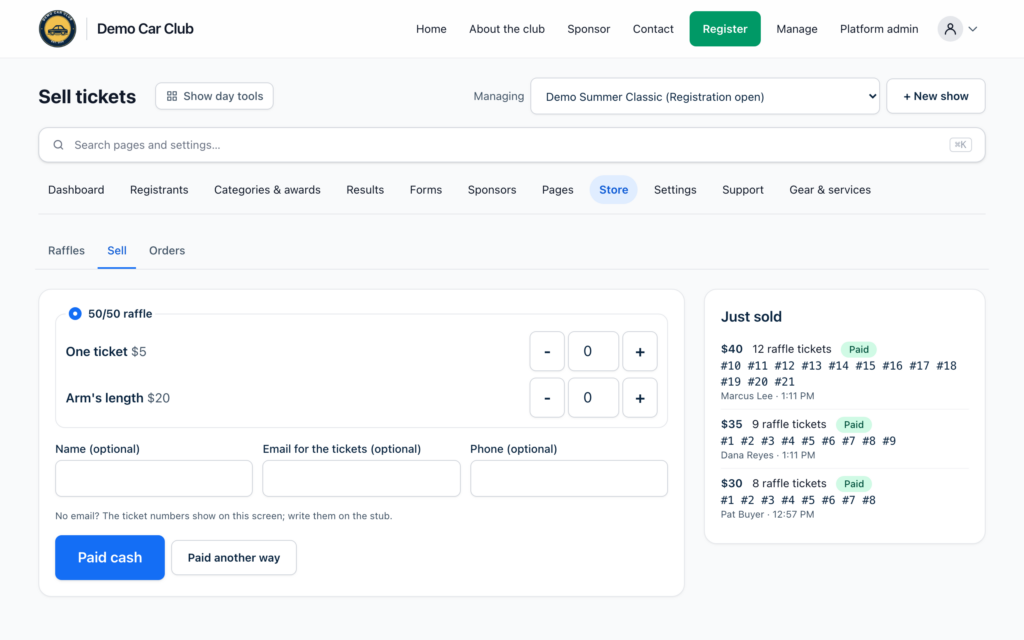This screenshot has height=640, width=1024.
Task: Go to Registrants section
Action: click(159, 190)
